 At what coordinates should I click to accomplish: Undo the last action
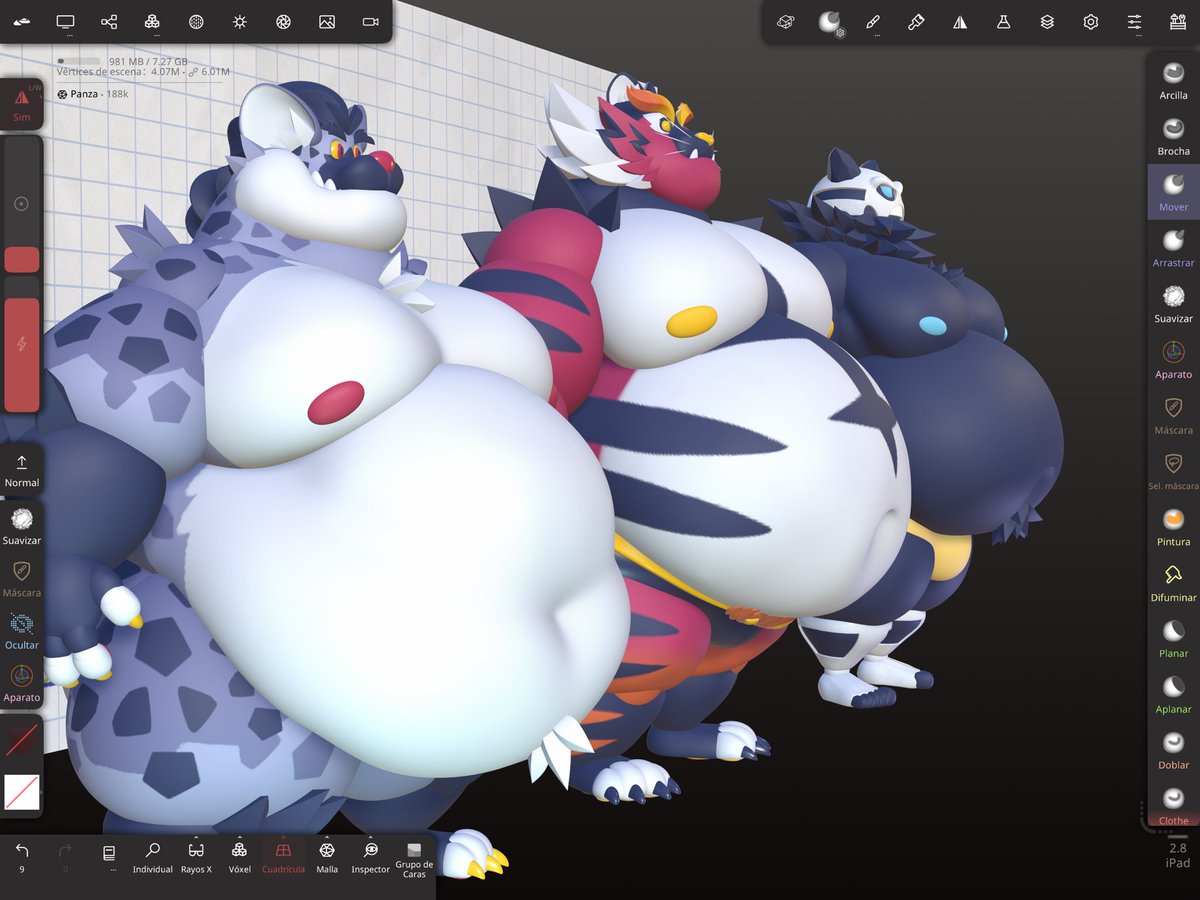pyautogui.click(x=22, y=857)
